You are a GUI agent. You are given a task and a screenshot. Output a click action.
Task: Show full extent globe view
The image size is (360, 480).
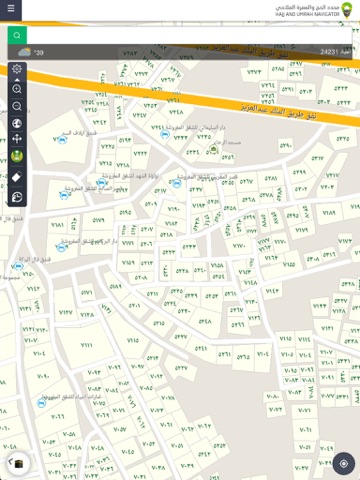point(17,123)
